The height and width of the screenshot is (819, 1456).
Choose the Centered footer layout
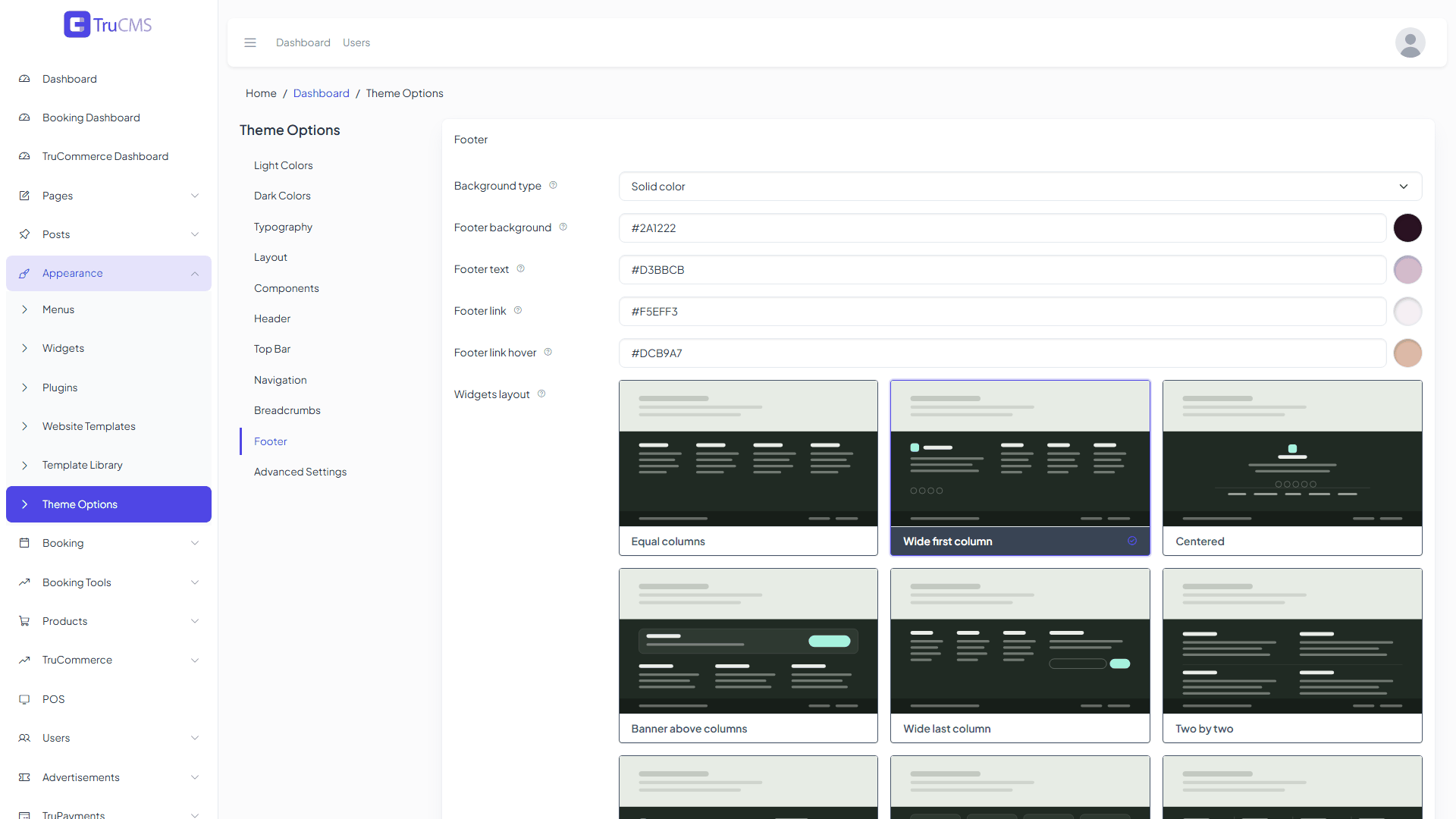pos(1292,468)
